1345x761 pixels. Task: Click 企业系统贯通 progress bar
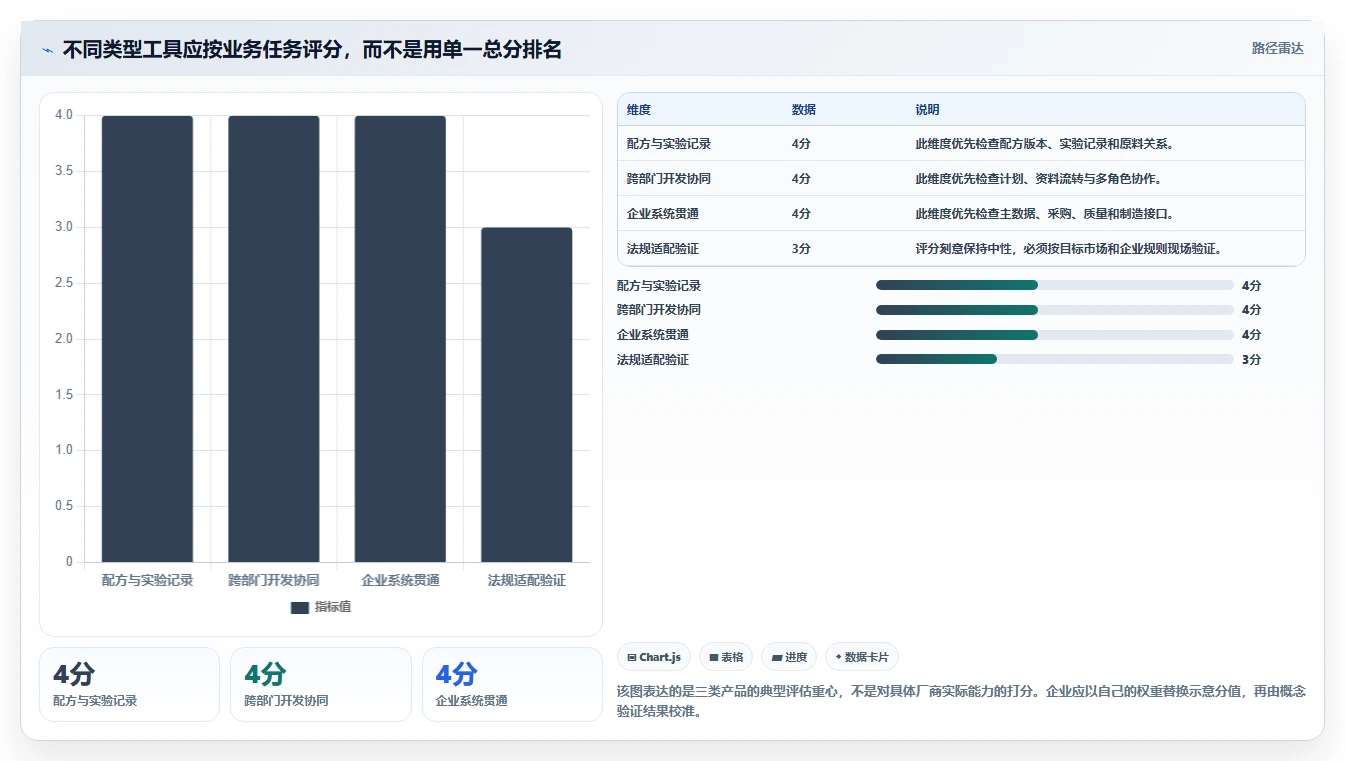pos(1055,335)
